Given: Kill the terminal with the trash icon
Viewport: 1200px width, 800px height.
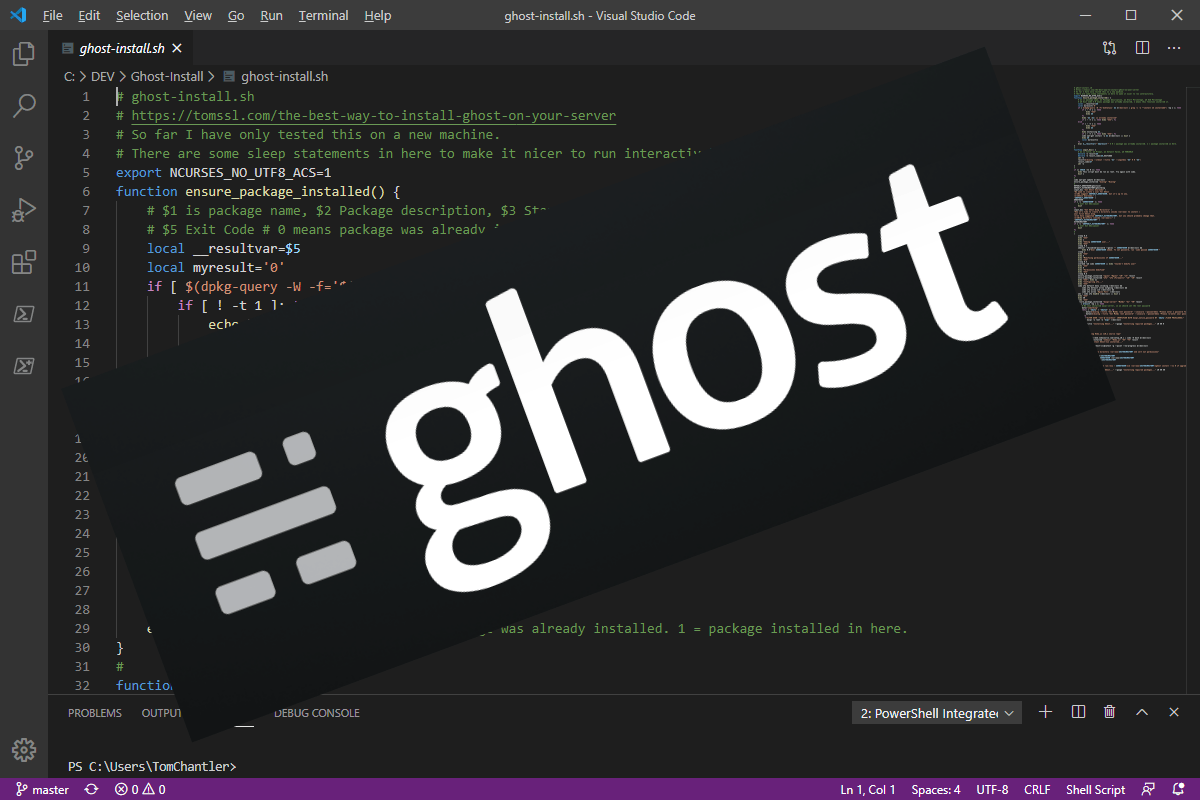Looking at the screenshot, I should click(x=1109, y=712).
